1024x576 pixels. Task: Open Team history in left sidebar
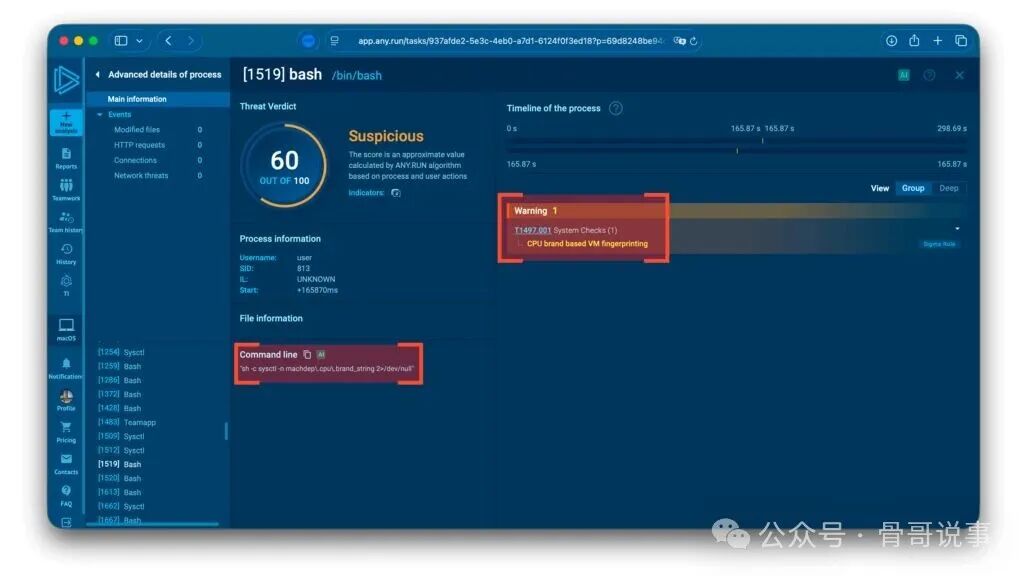pos(66,222)
